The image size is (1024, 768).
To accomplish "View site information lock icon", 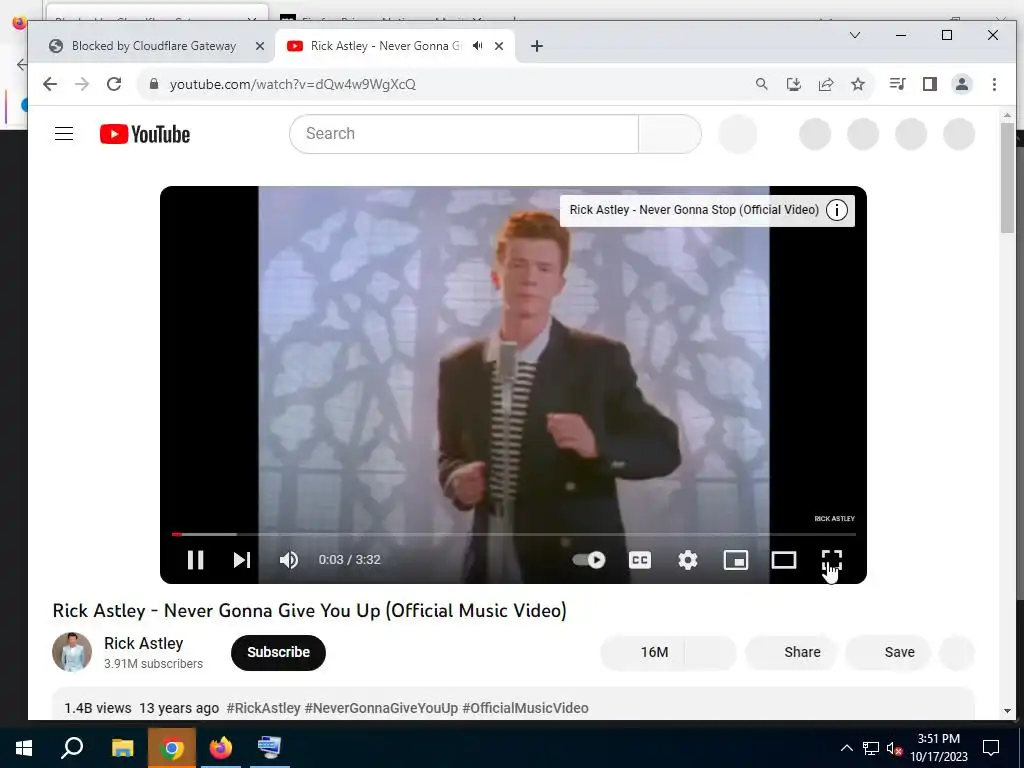I will click(x=154, y=84).
